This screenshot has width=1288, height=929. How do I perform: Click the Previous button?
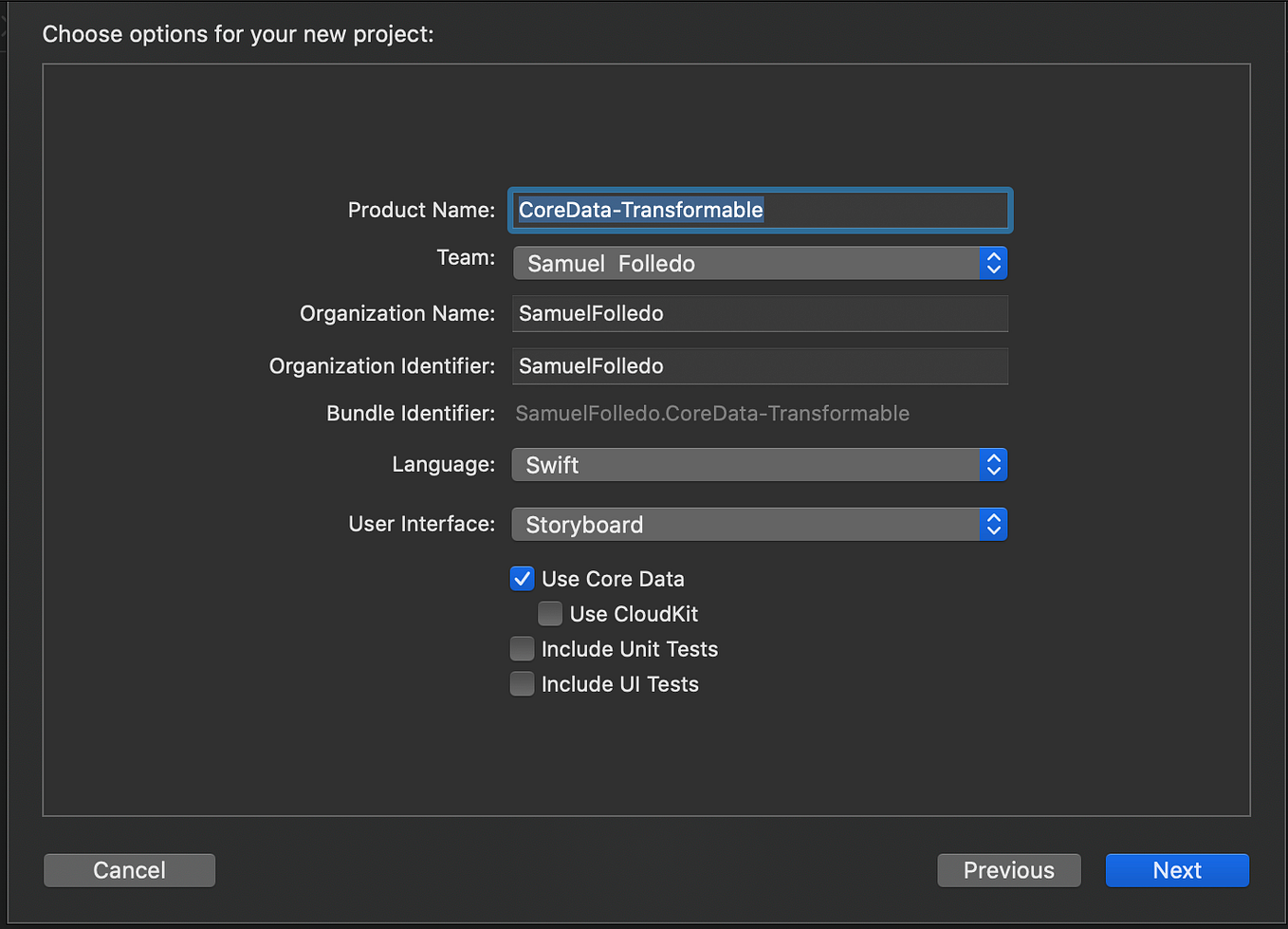pyautogui.click(x=1008, y=869)
